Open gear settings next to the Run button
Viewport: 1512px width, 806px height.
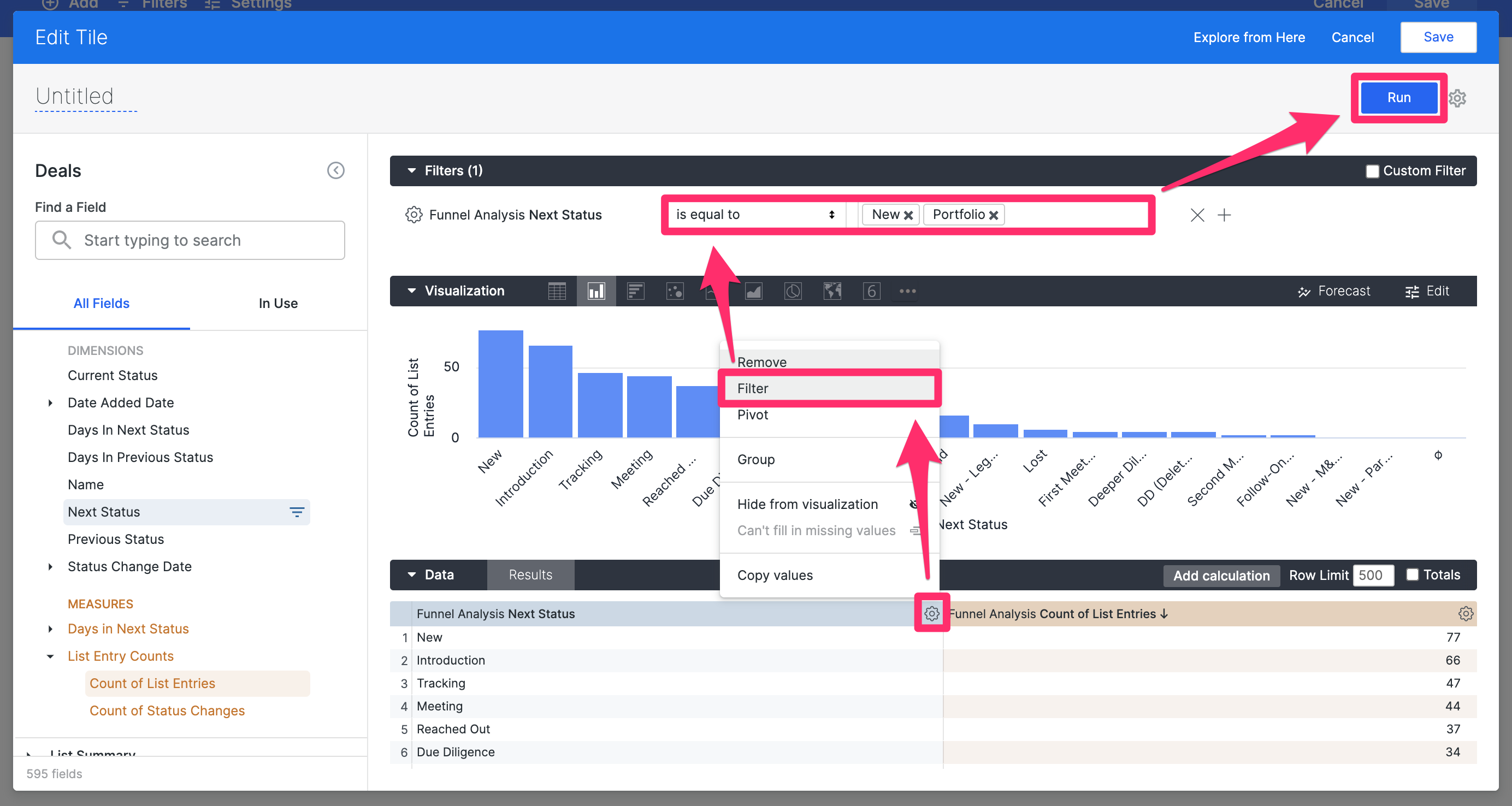coord(1458,98)
